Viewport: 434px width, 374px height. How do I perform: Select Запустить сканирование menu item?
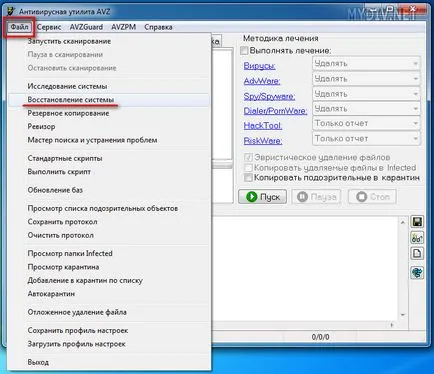coord(109,41)
